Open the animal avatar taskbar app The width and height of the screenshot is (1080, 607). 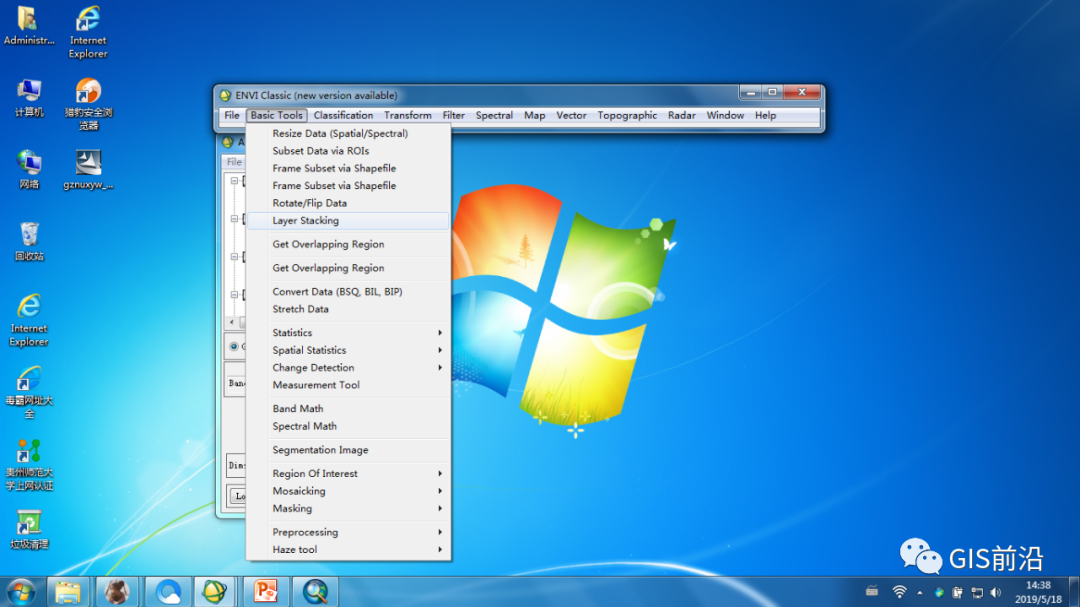click(117, 592)
